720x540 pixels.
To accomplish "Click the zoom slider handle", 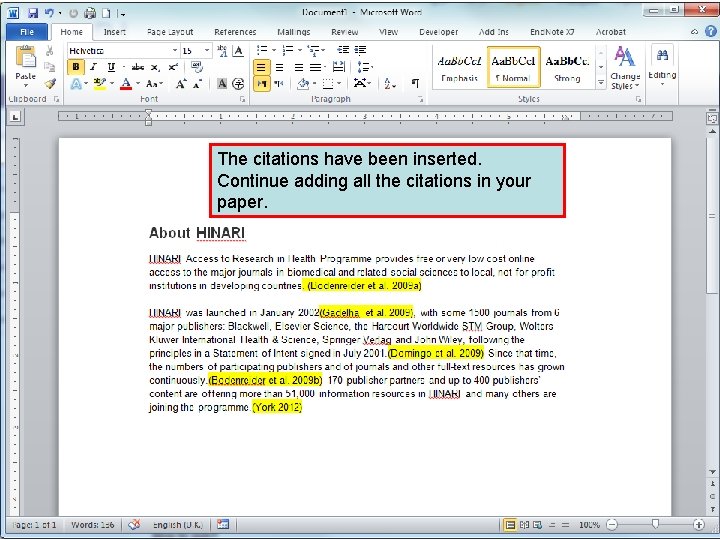I will pyautogui.click(x=655, y=524).
